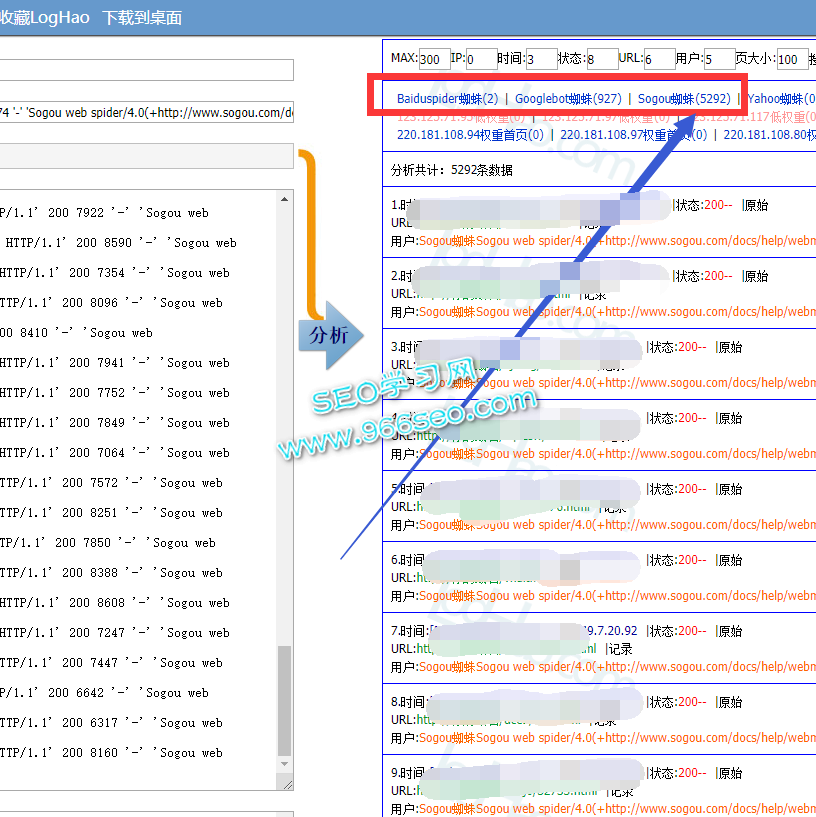This screenshot has height=817, width=816.
Task: Click the textarea resize handle corner
Action: [x=287, y=784]
